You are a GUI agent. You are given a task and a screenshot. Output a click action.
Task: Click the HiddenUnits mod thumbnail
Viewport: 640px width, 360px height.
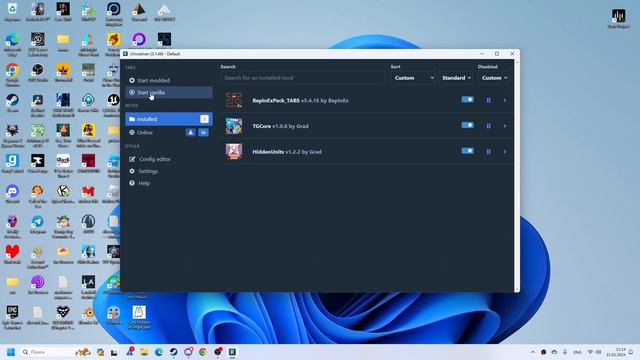234,152
